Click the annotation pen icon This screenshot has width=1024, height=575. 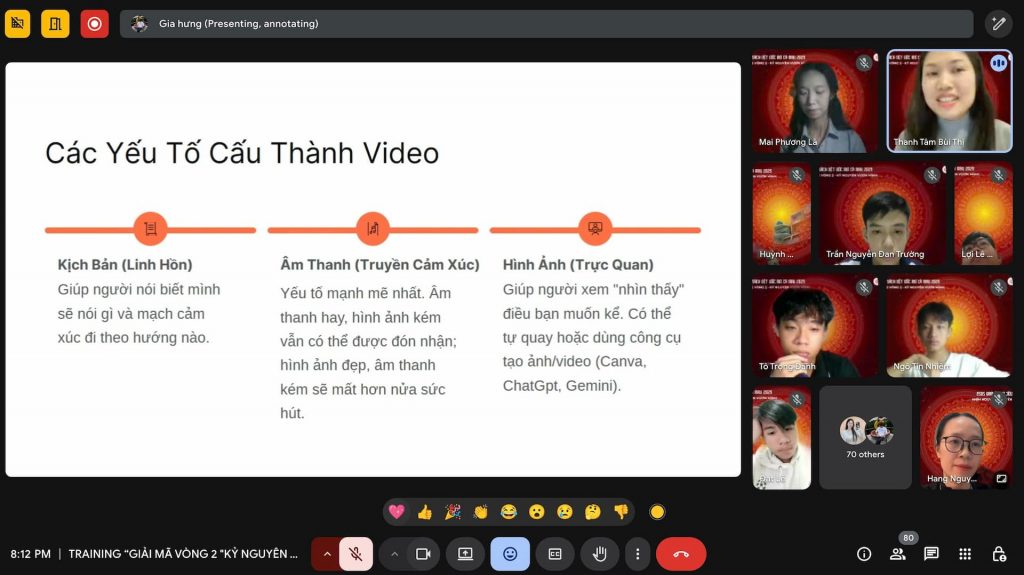998,24
